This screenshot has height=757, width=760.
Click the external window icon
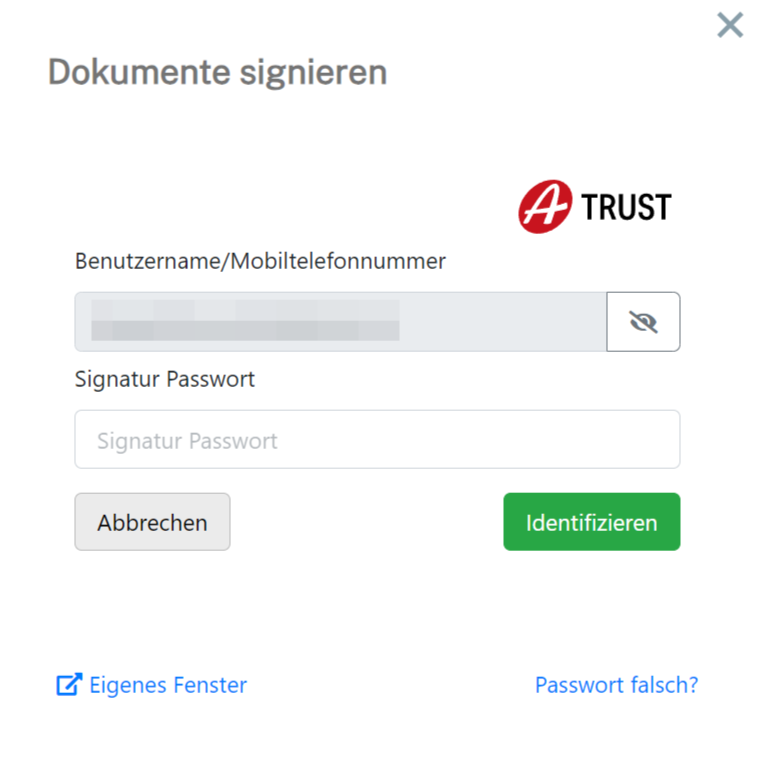point(68,685)
